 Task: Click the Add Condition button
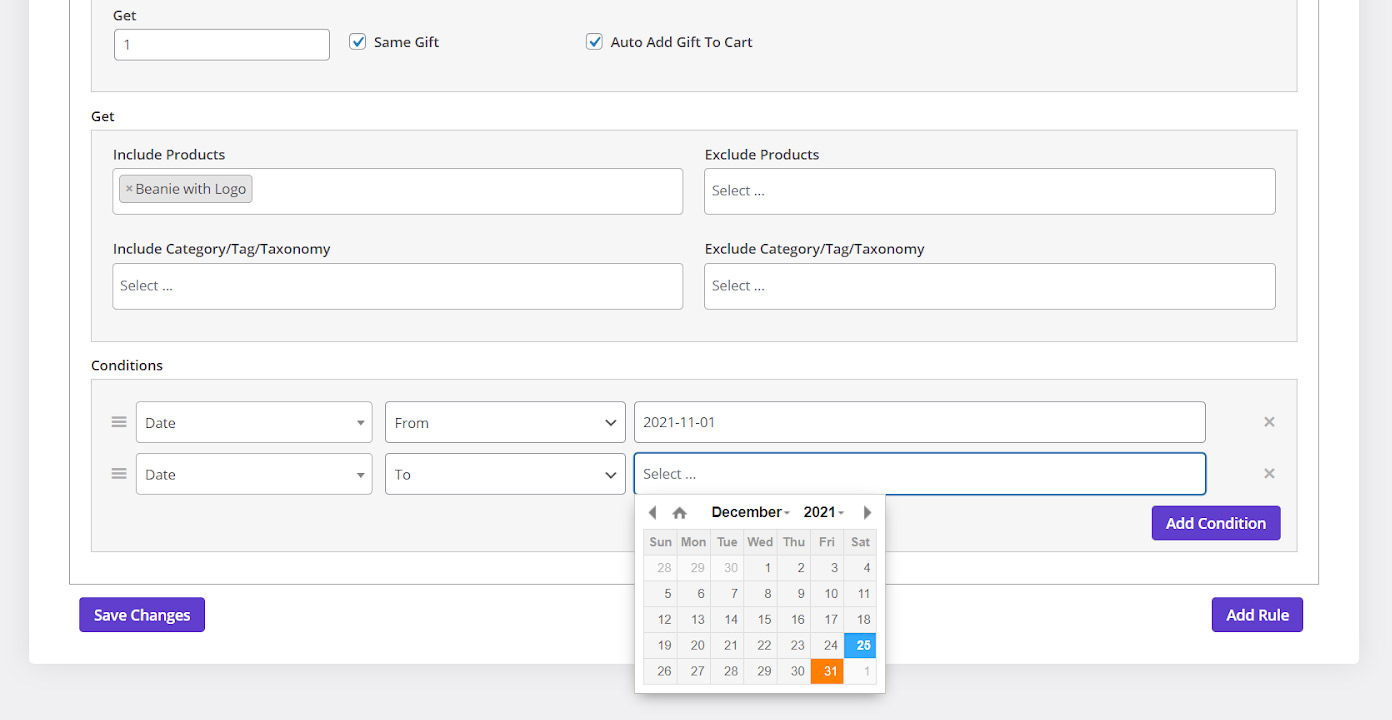tap(1216, 523)
